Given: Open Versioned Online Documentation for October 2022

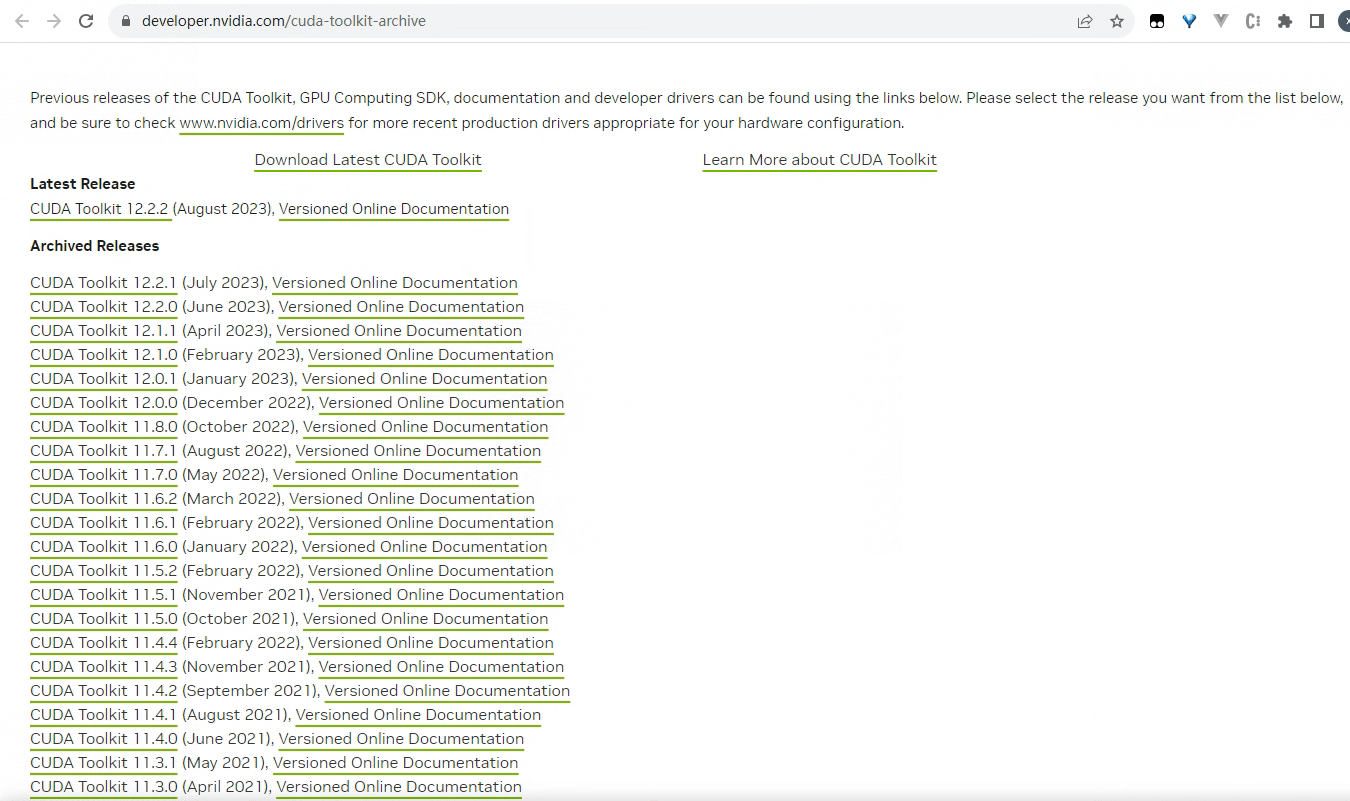Looking at the screenshot, I should [x=426, y=427].
